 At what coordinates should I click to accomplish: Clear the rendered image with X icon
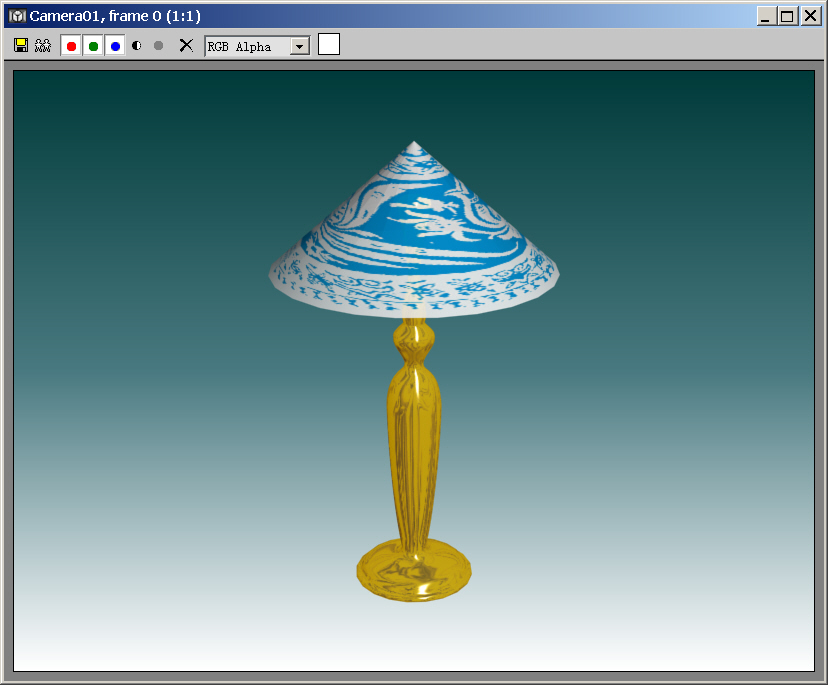pos(185,46)
